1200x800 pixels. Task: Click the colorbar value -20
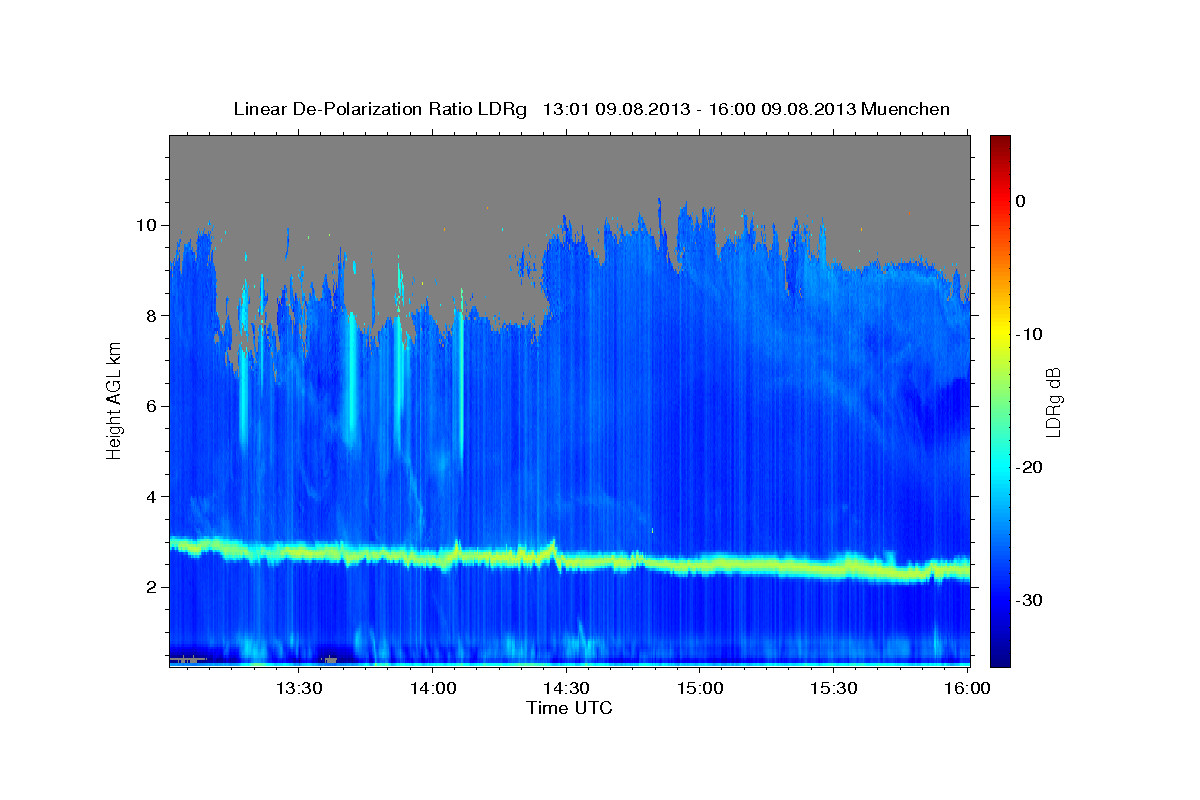1028,467
